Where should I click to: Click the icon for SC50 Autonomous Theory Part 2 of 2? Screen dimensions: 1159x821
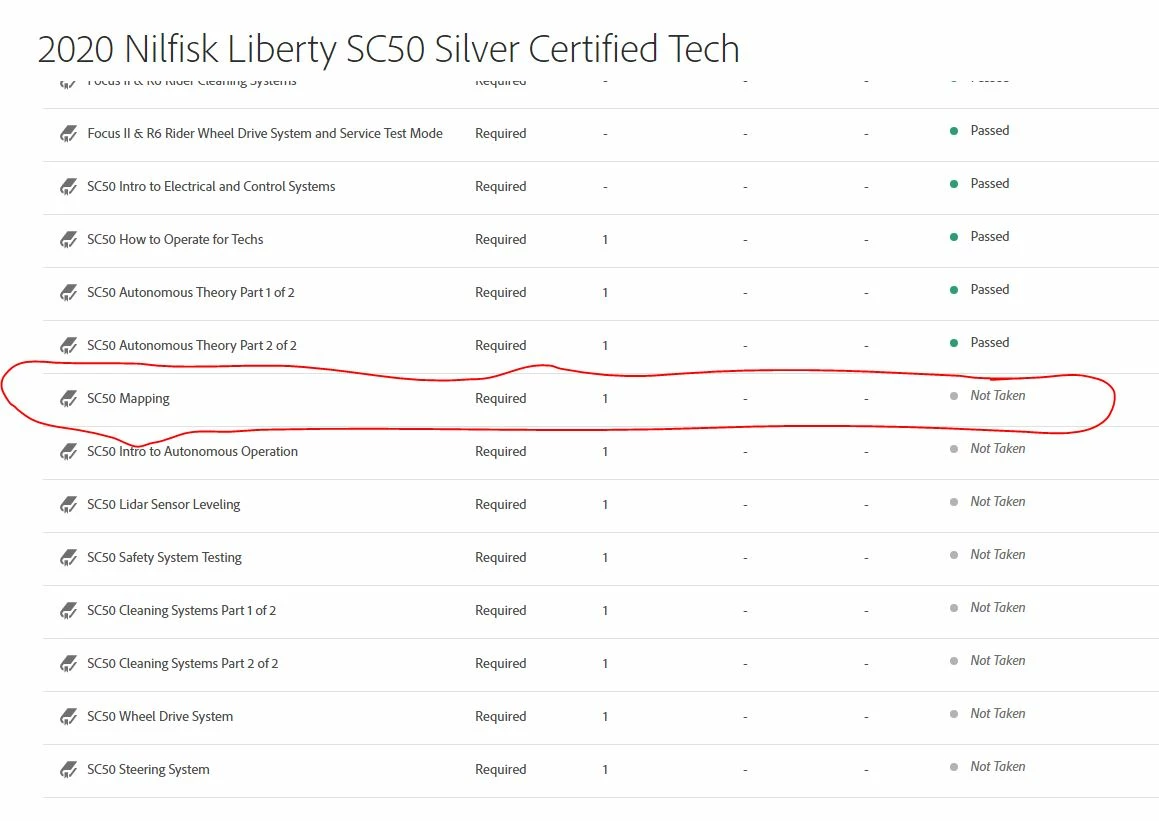click(68, 346)
